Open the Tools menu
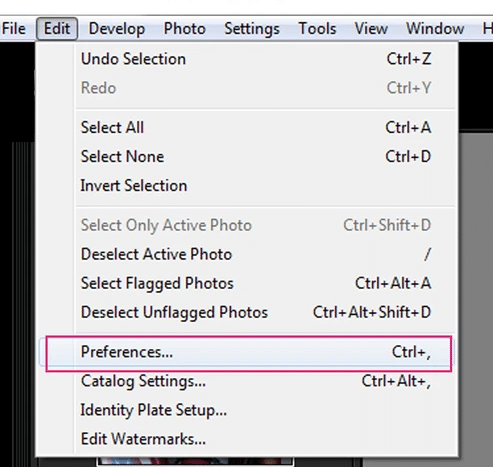Image resolution: width=493 pixels, height=467 pixels. click(x=317, y=29)
